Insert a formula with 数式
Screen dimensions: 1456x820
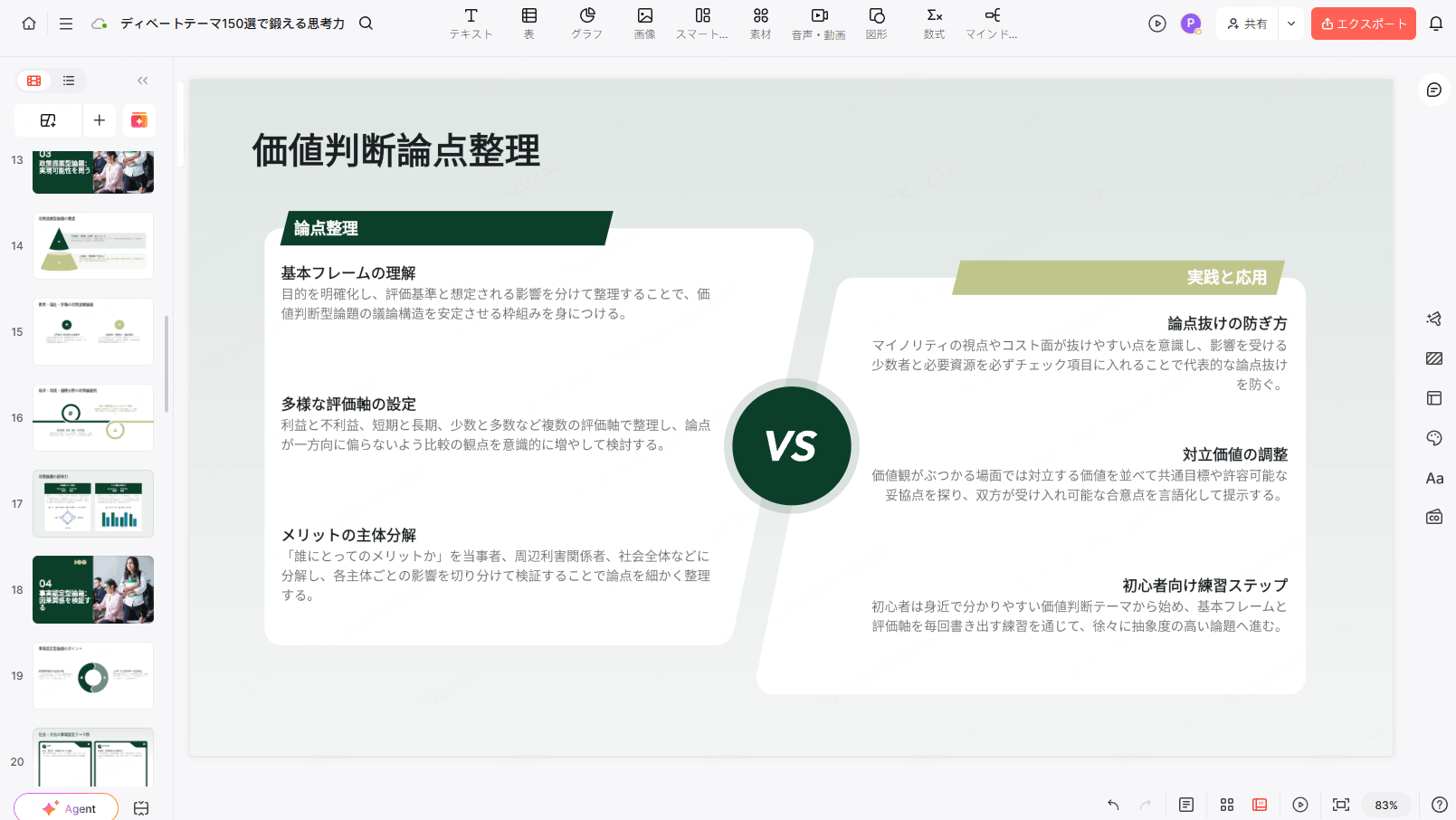tap(935, 24)
